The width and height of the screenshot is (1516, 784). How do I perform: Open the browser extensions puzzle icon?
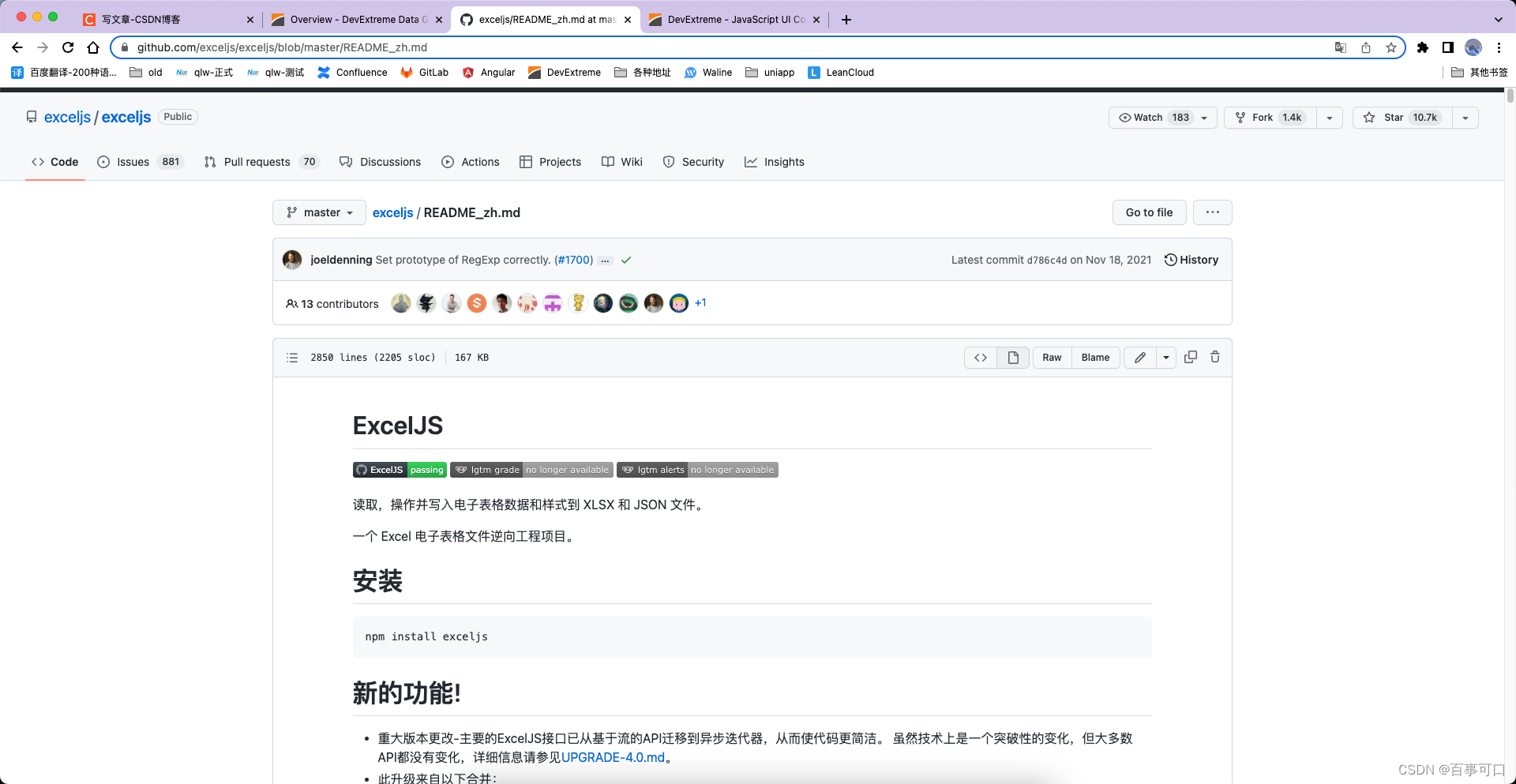point(1423,47)
